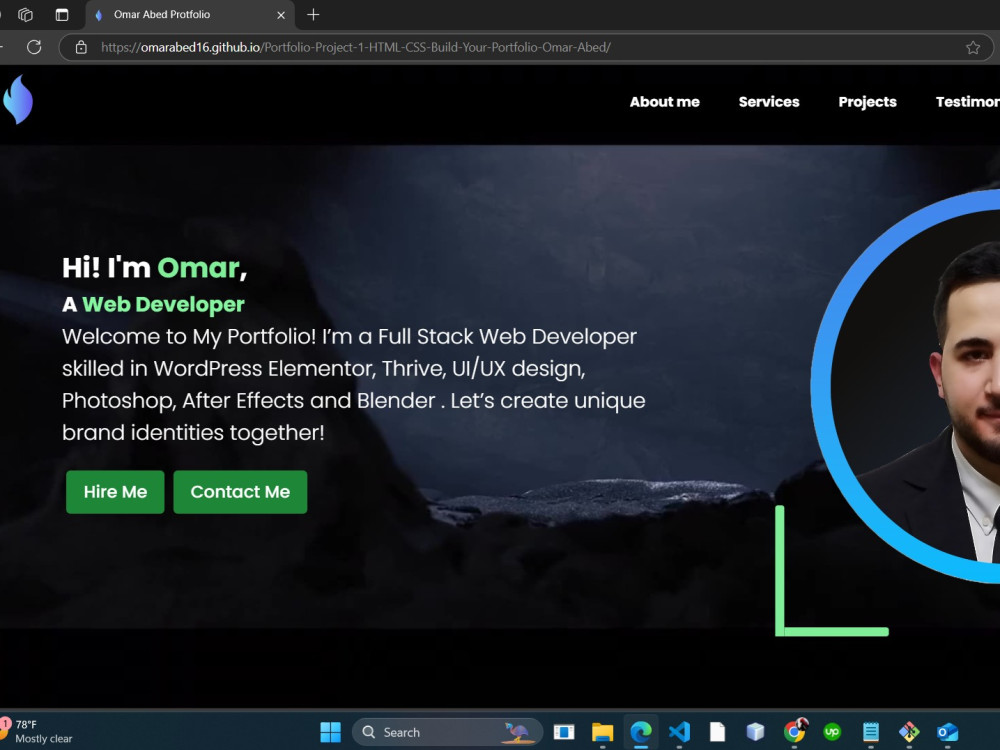This screenshot has width=1000, height=750.
Task: Open File Explorer from taskbar
Action: [x=602, y=732]
